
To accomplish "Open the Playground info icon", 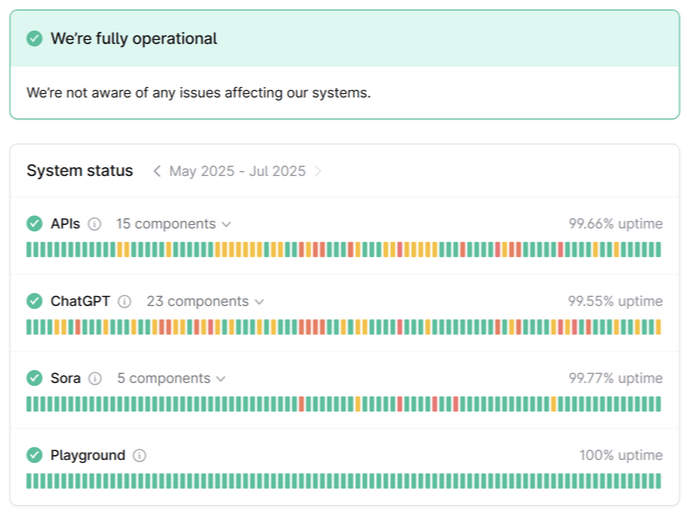I will click(x=139, y=455).
